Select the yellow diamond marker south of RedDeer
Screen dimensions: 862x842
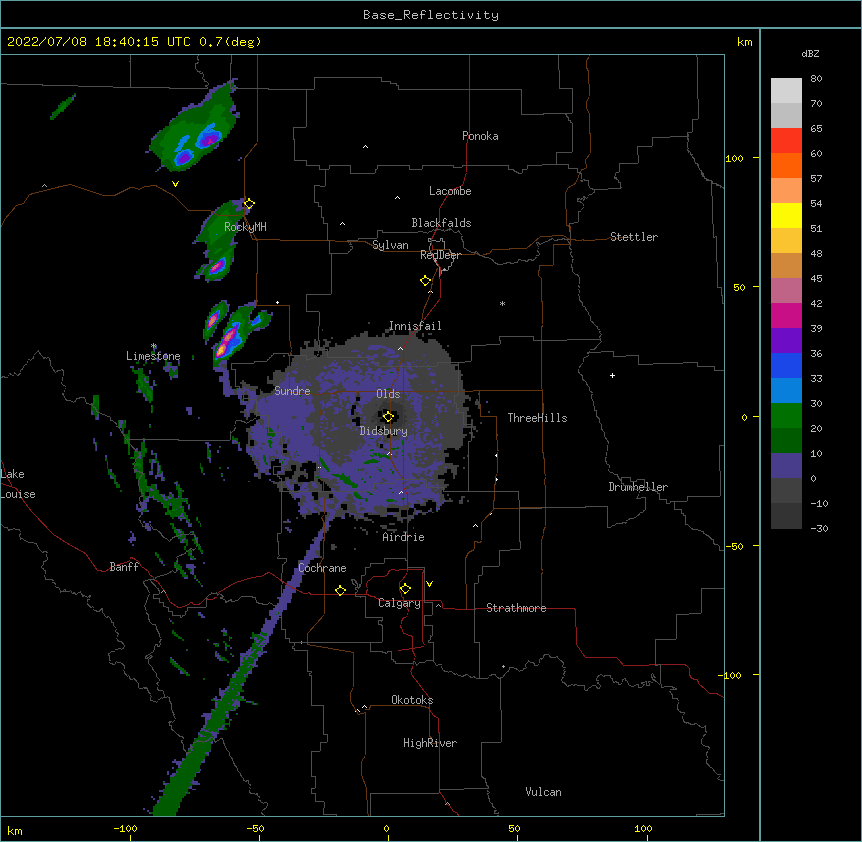point(426,281)
